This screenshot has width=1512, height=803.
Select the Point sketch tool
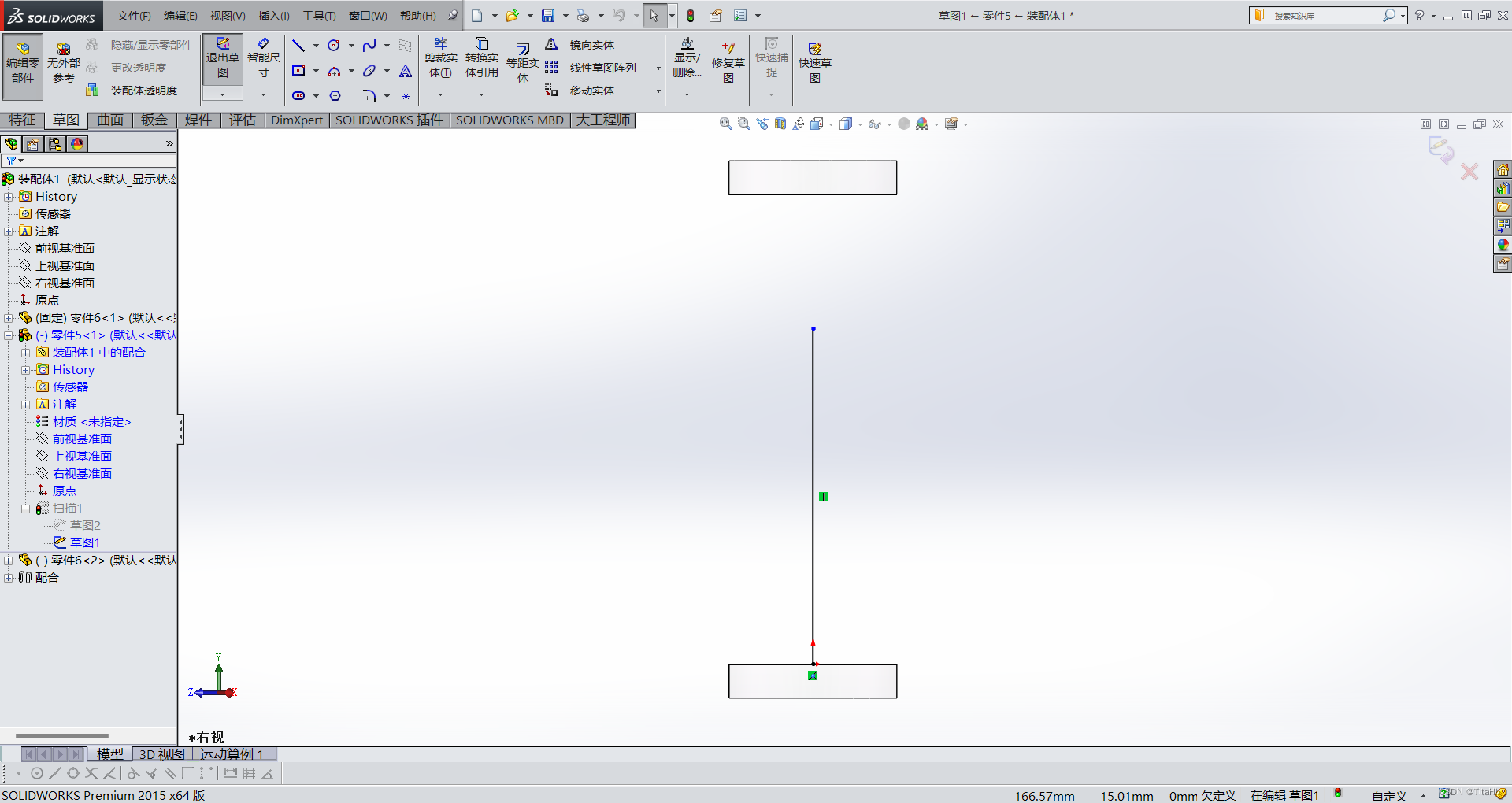tap(406, 97)
